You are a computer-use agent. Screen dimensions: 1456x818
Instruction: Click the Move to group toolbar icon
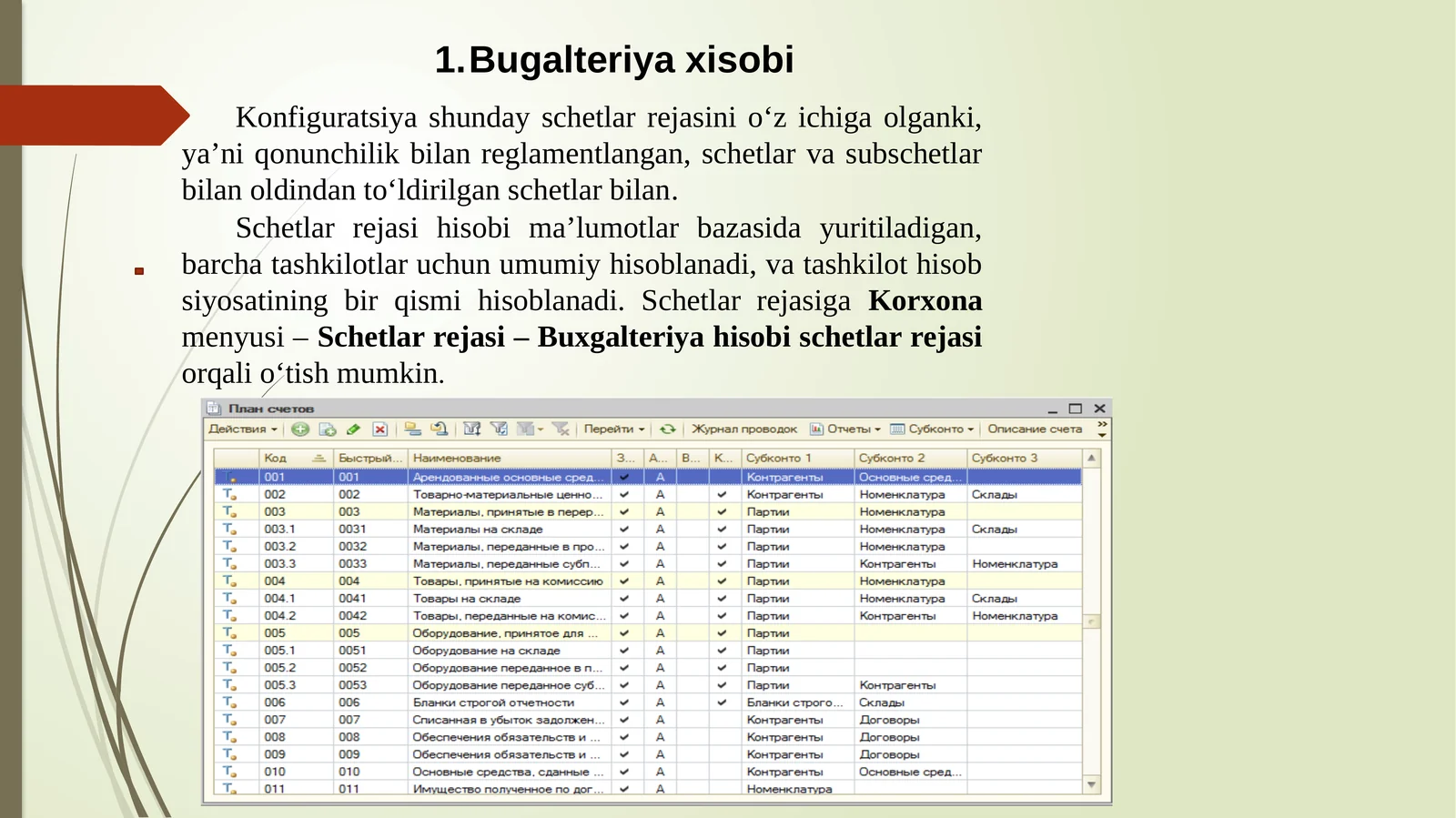point(412,429)
